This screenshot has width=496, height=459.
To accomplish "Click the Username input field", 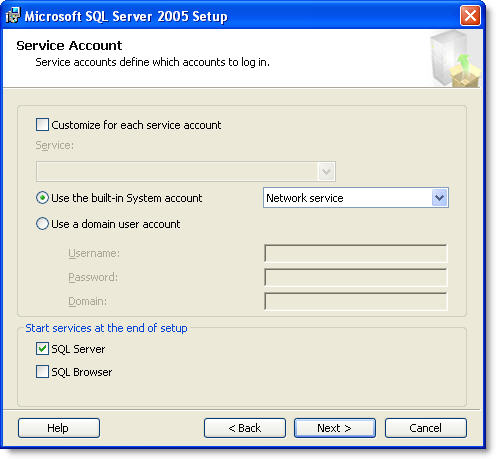I will tap(356, 253).
